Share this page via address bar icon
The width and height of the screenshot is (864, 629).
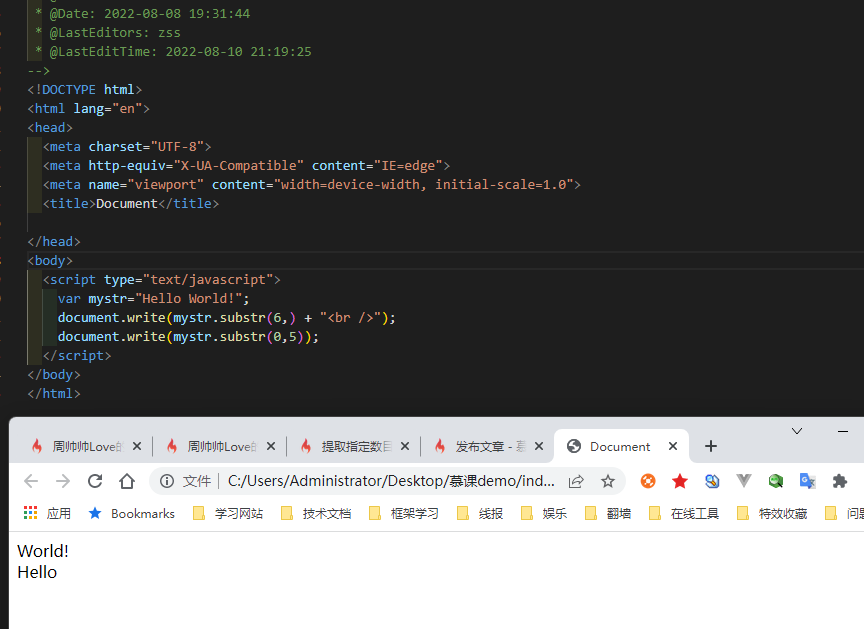(576, 481)
